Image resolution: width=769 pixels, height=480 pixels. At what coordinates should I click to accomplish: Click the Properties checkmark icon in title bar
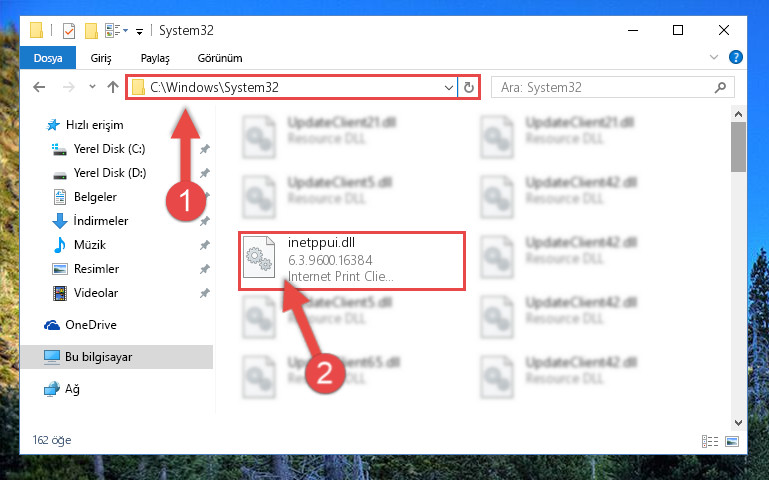tap(69, 31)
